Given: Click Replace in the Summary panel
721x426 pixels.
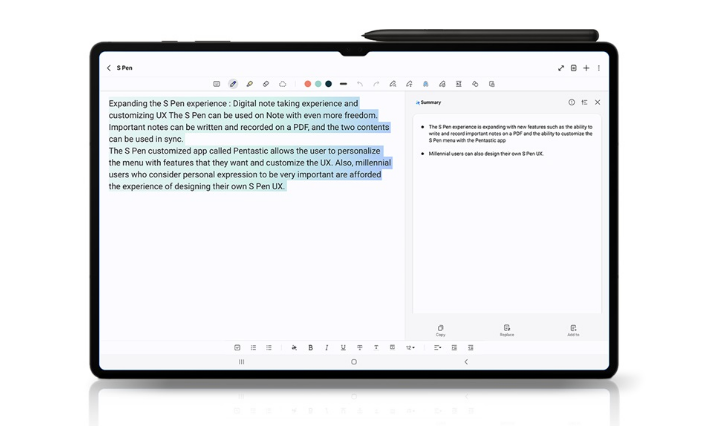Looking at the screenshot, I should pyautogui.click(x=507, y=329).
